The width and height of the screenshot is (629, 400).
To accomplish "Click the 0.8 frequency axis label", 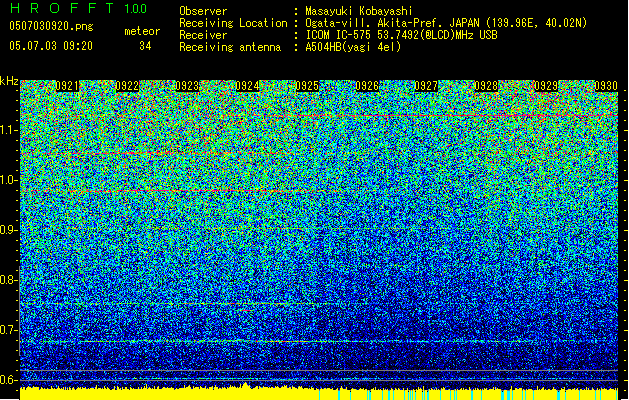I will point(8,280).
